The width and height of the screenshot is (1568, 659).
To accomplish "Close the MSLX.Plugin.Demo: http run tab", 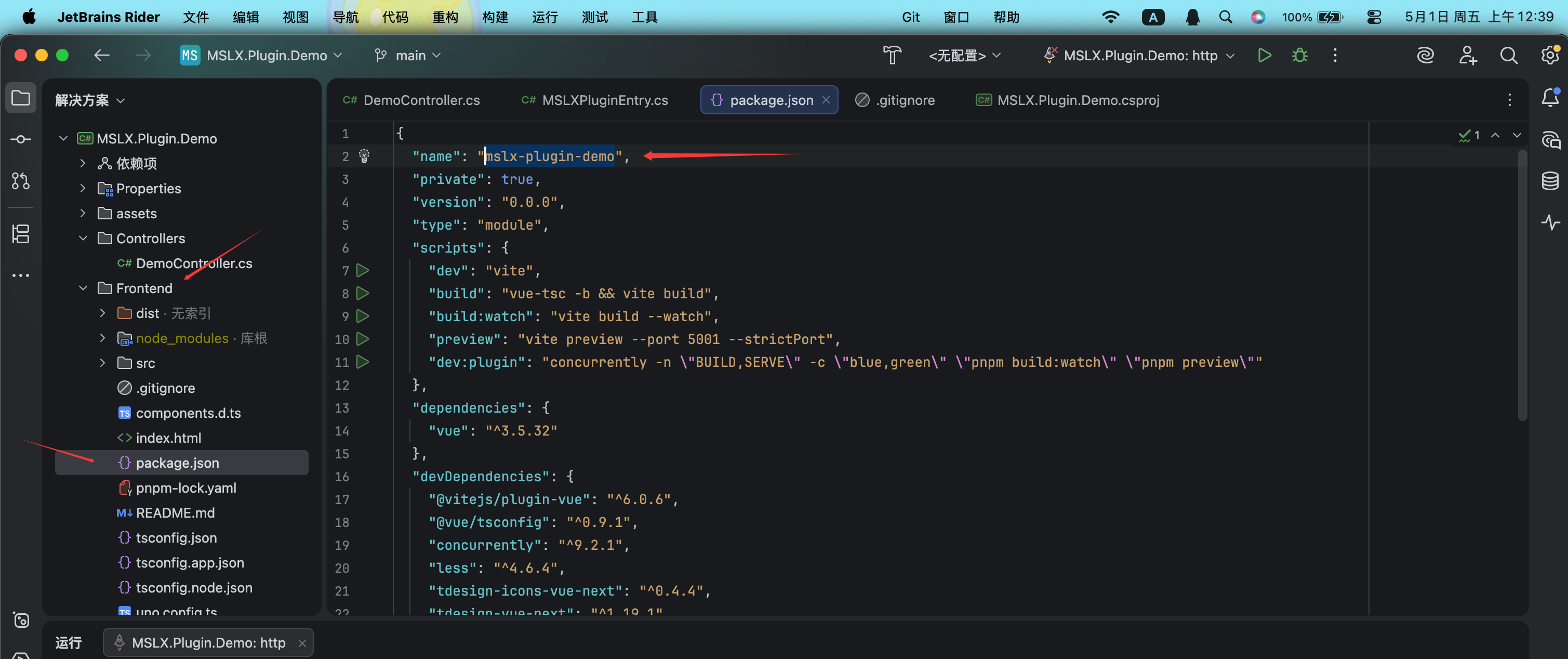I will tap(302, 642).
